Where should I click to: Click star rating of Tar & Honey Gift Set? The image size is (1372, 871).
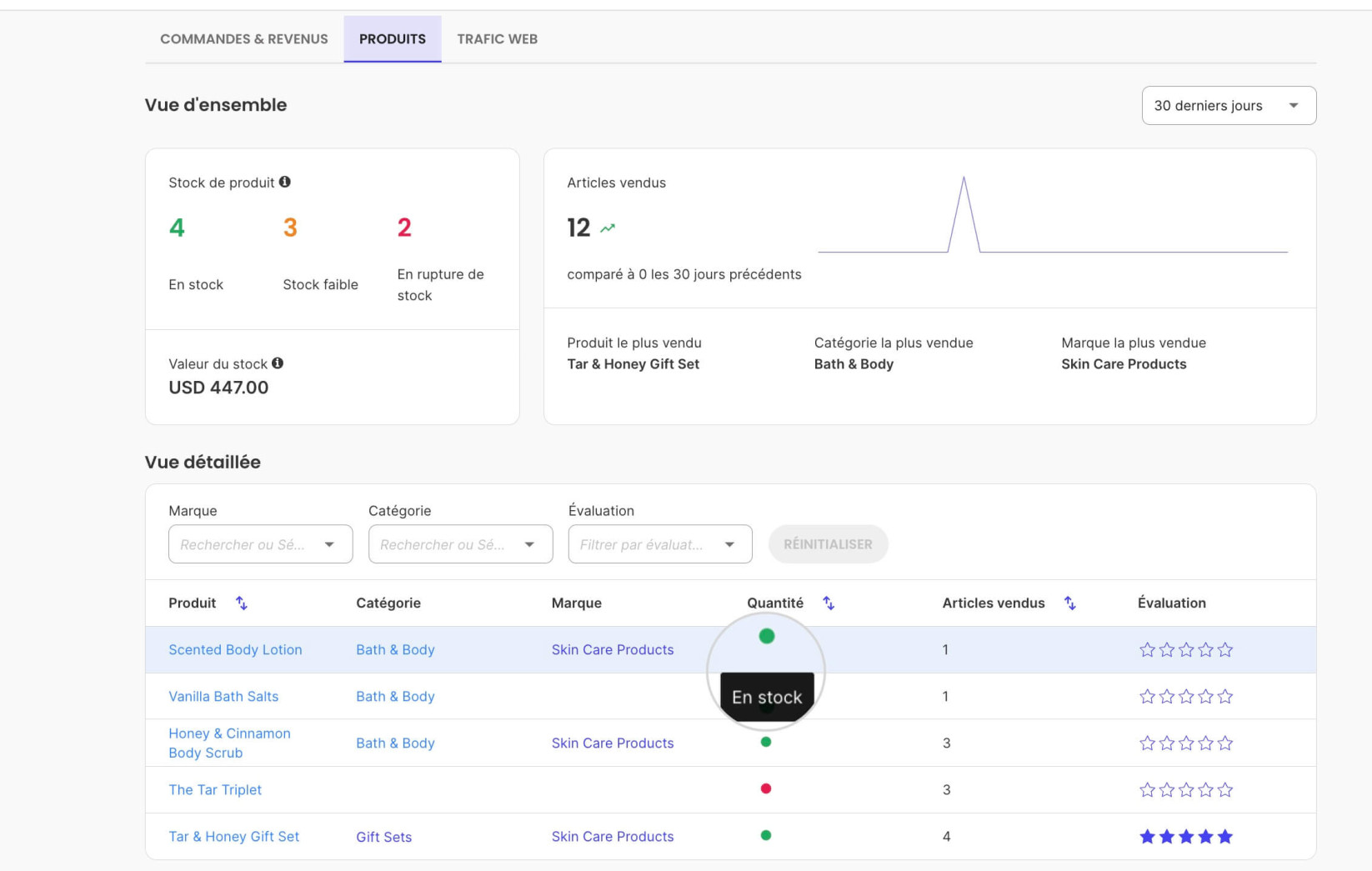(x=1185, y=836)
